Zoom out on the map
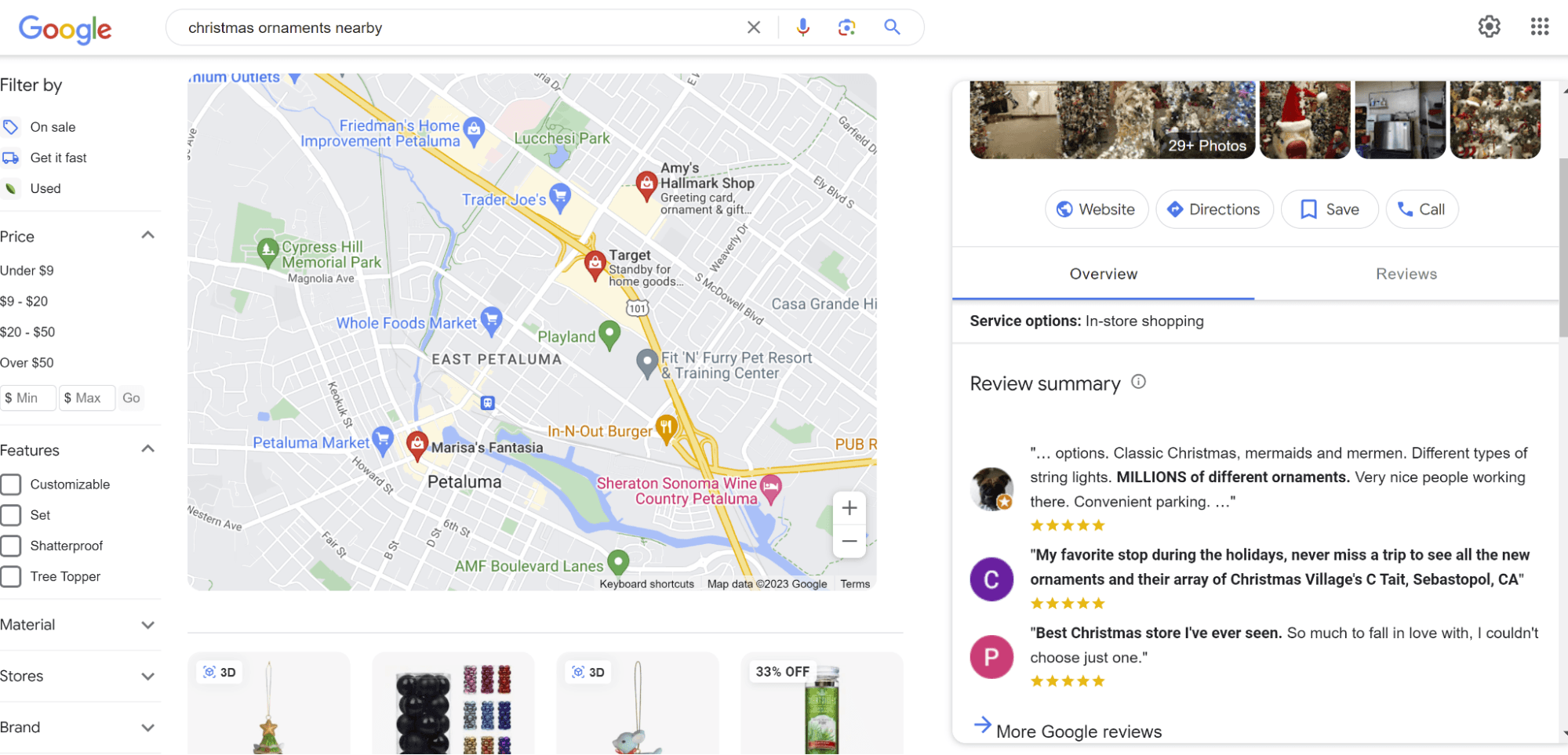Viewport: 1568px width, 755px height. 849,542
